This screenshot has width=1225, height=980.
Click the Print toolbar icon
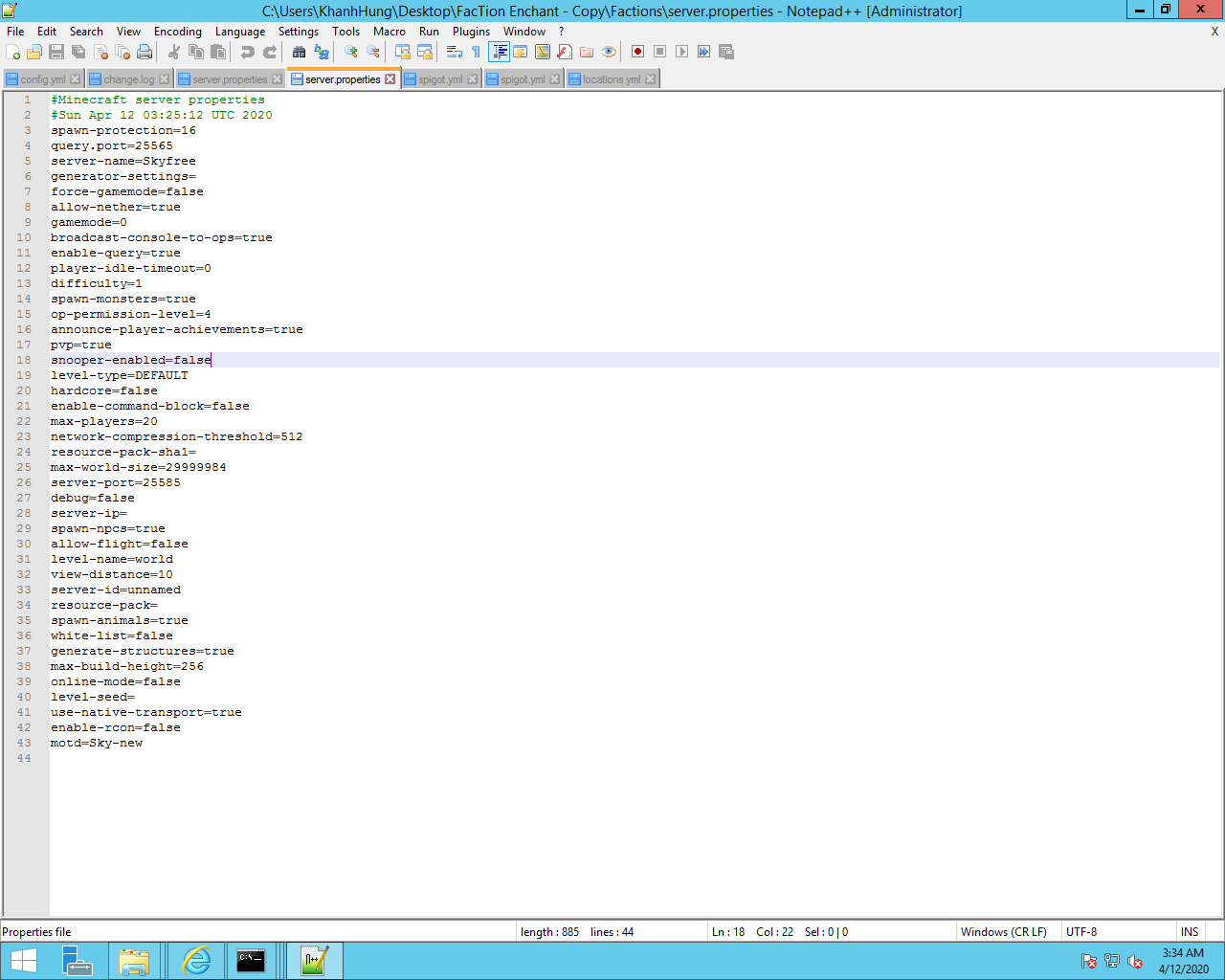pyautogui.click(x=145, y=52)
